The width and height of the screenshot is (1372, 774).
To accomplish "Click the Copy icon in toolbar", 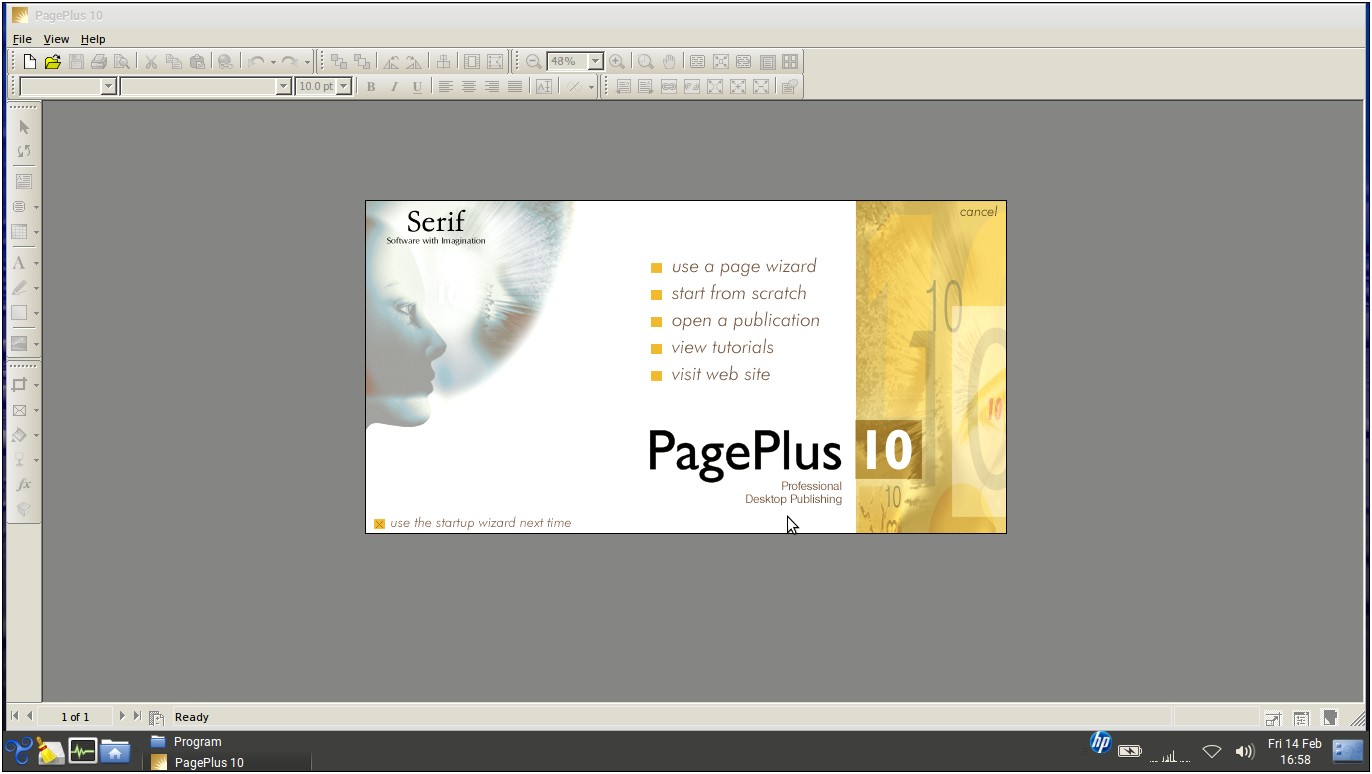I will tap(174, 62).
